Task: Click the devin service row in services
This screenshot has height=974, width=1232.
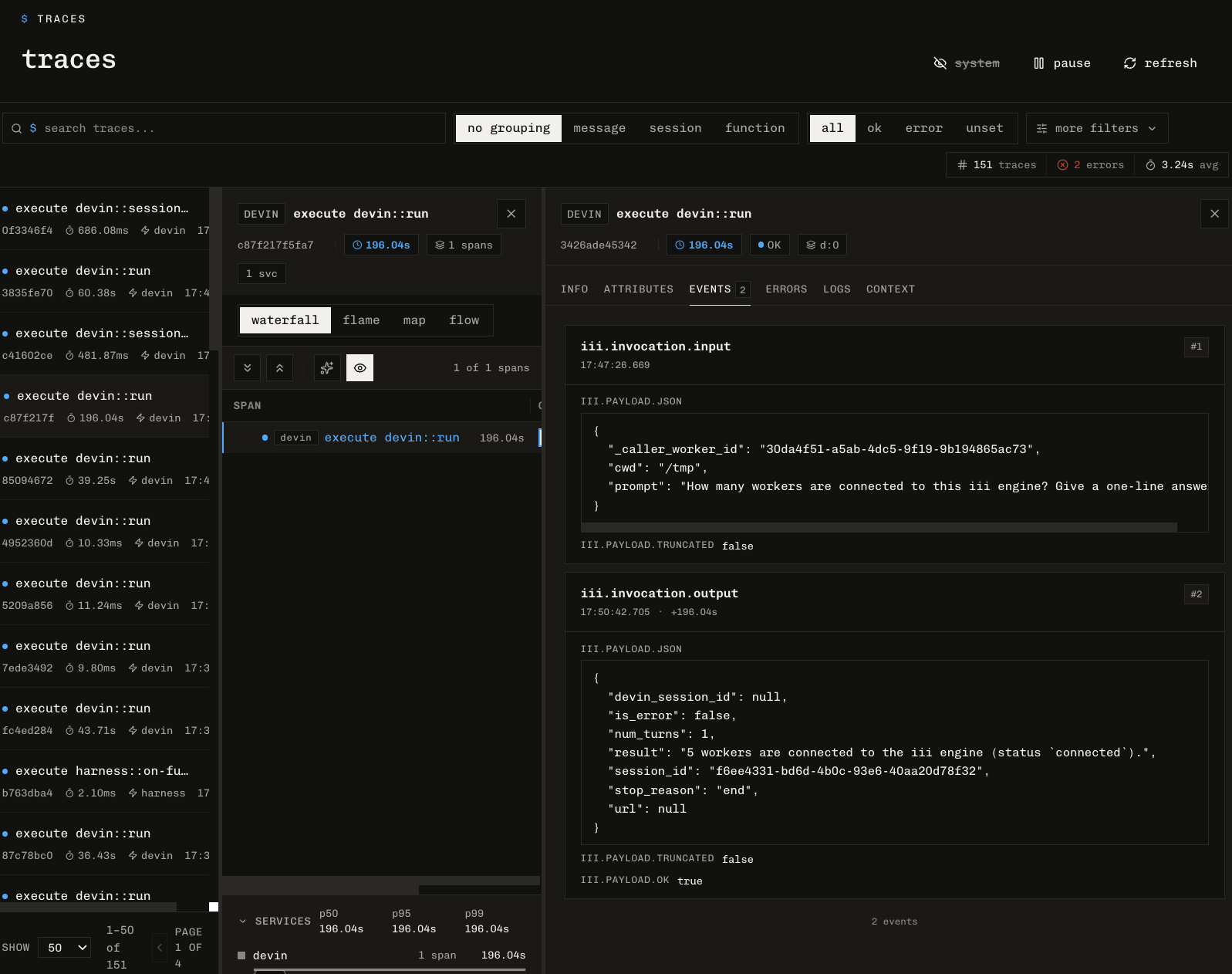Action: coord(382,955)
